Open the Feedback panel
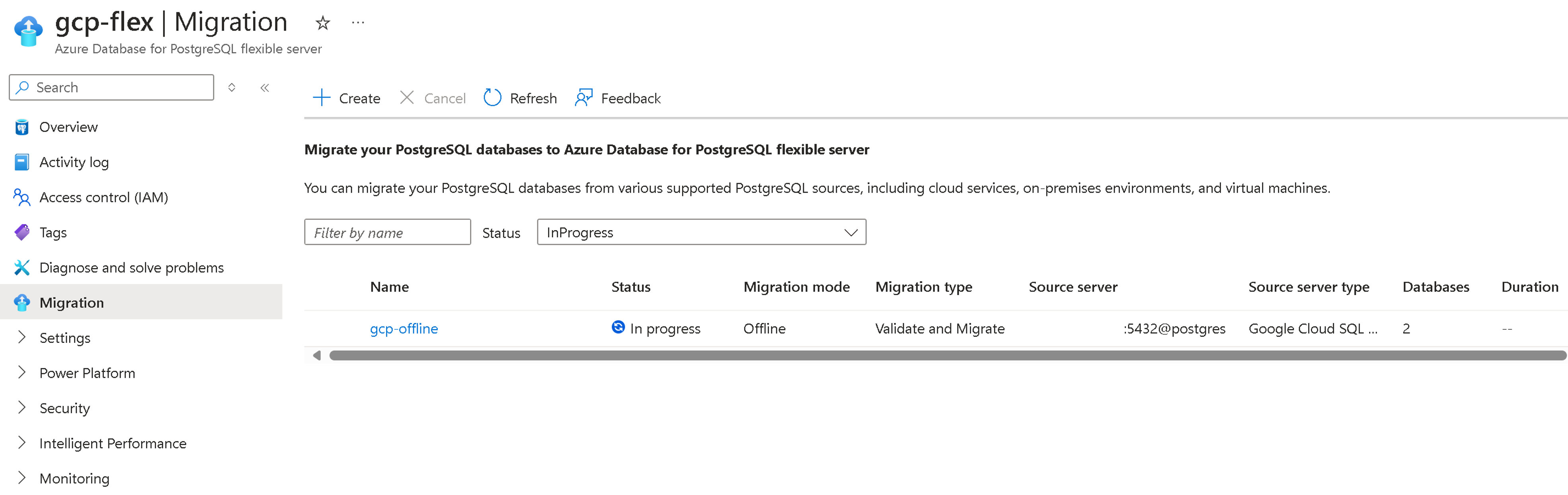The width and height of the screenshot is (1568, 495). [x=618, y=98]
